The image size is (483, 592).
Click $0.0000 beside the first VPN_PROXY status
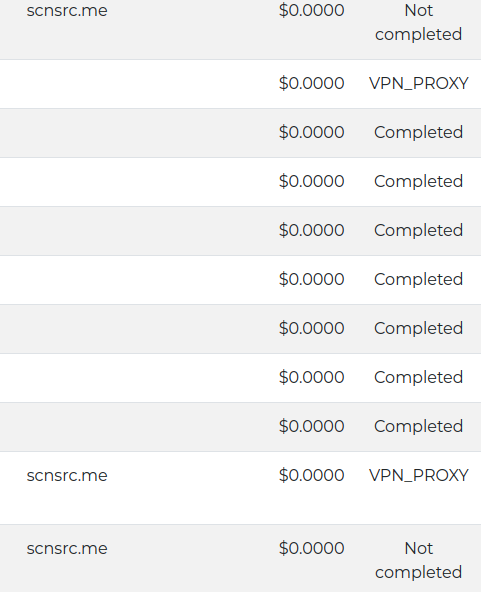312,83
